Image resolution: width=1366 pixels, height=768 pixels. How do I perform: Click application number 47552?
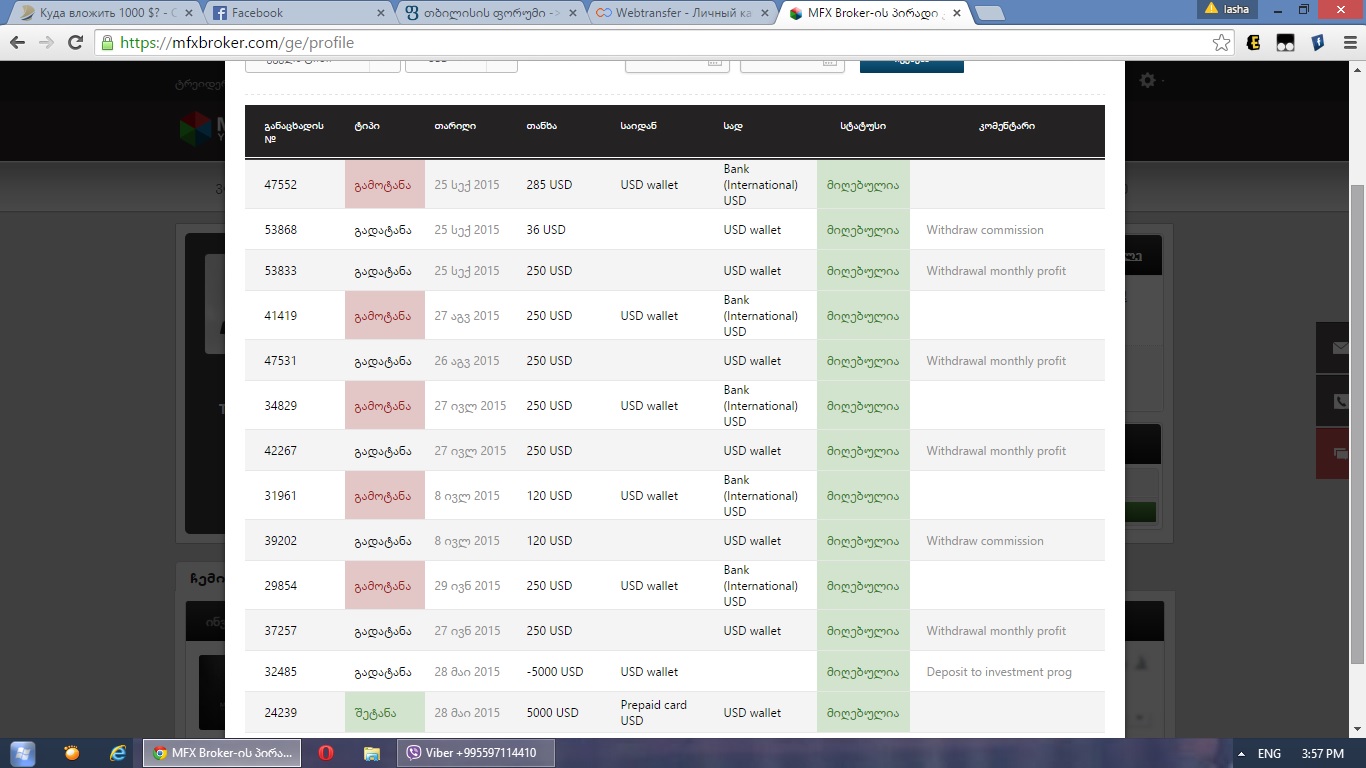280,185
